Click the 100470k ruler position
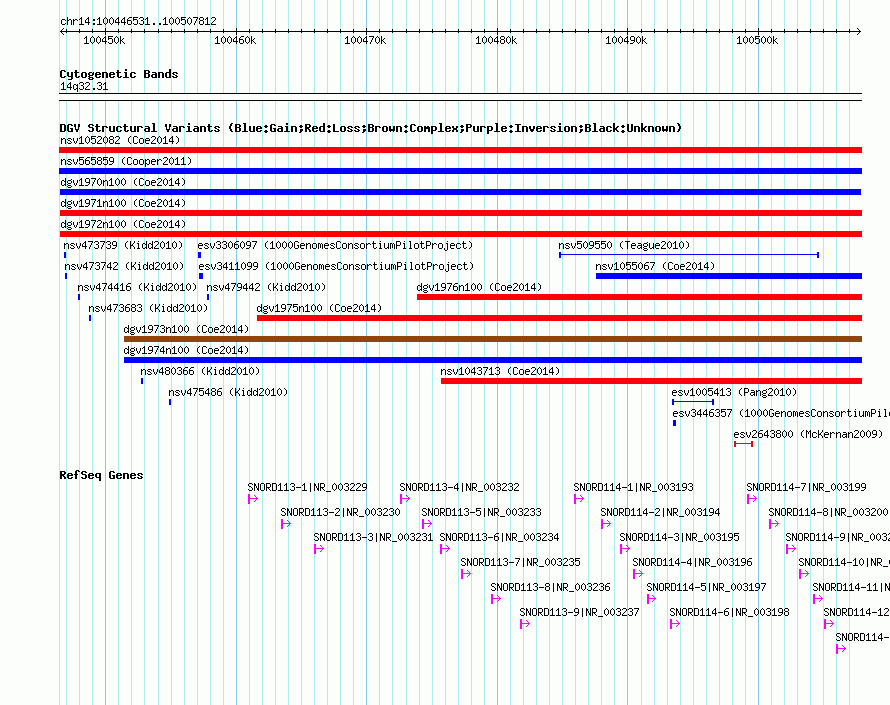 [x=365, y=40]
